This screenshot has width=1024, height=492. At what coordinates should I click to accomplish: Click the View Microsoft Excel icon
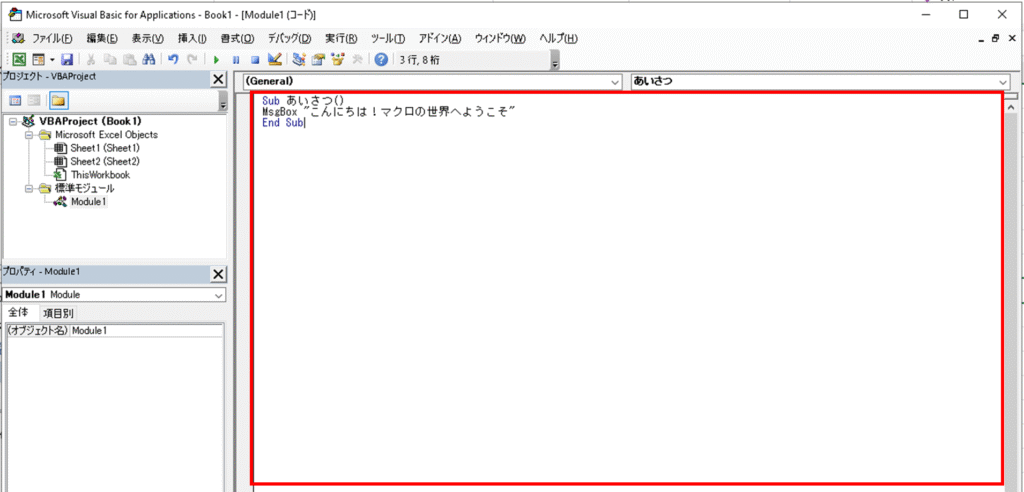click(x=20, y=59)
